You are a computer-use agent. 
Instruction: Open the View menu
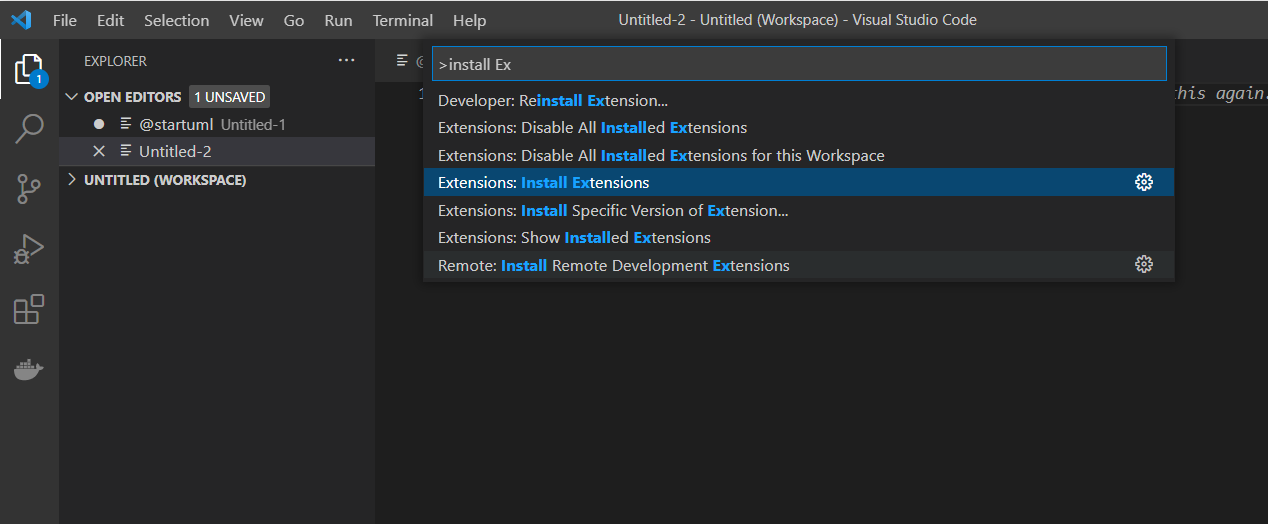click(246, 20)
